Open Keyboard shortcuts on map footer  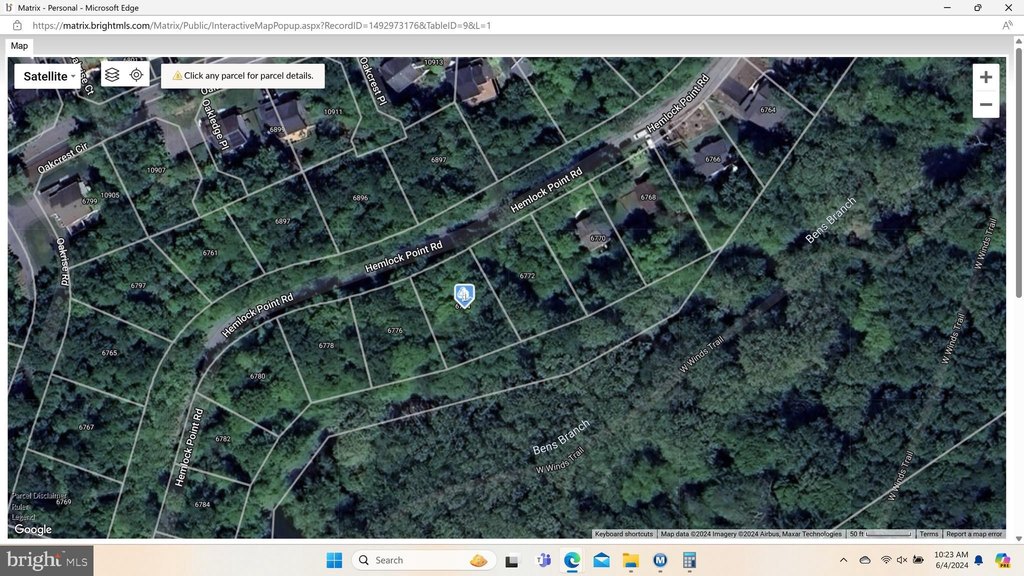(624, 534)
